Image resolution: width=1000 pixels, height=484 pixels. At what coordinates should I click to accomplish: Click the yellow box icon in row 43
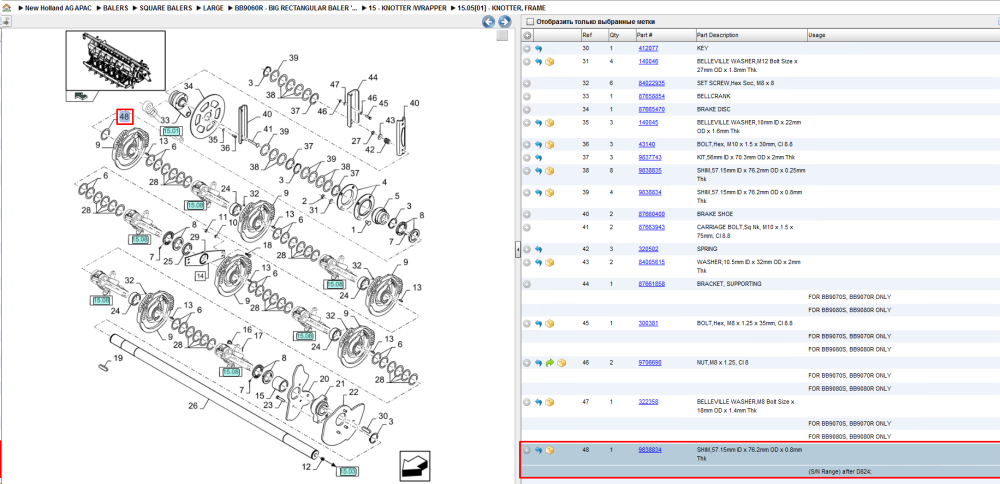click(x=550, y=262)
